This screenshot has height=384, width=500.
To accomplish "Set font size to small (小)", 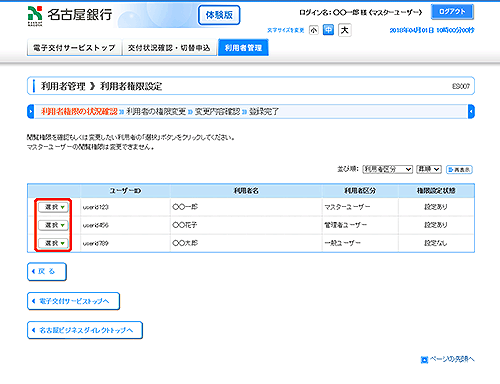I will pos(314,30).
